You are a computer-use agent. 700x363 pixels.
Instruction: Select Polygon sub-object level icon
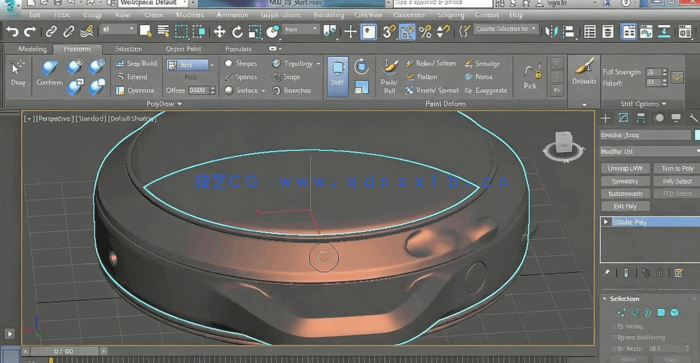coord(661,313)
